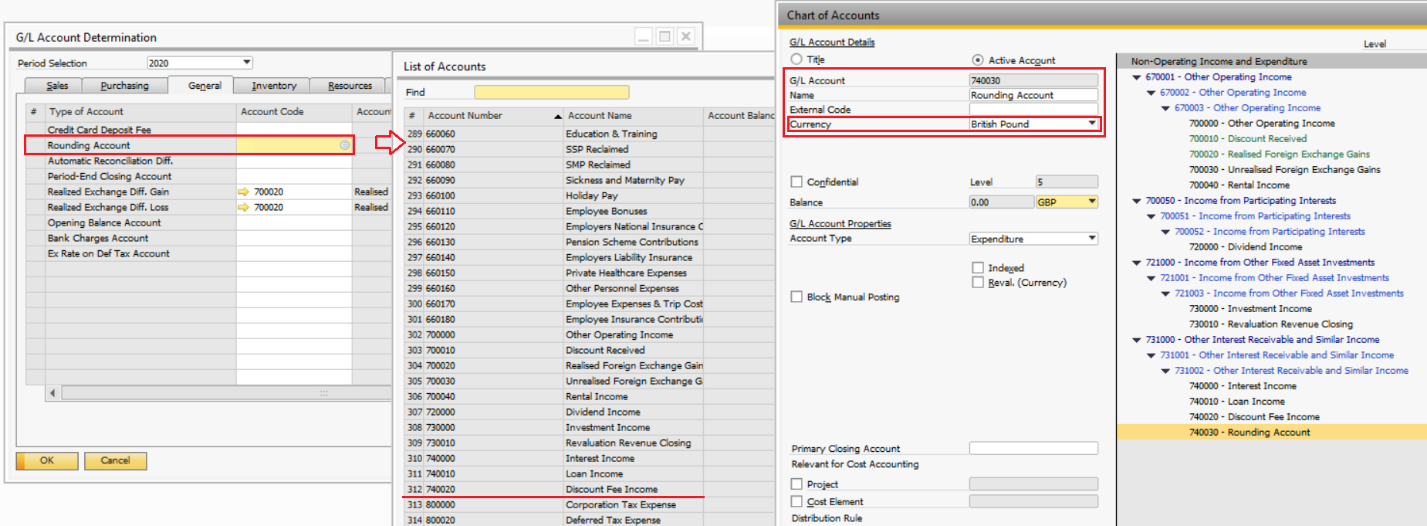Check the Block Manual Posting option
Viewport: 1427px width, 526px height.
click(796, 297)
